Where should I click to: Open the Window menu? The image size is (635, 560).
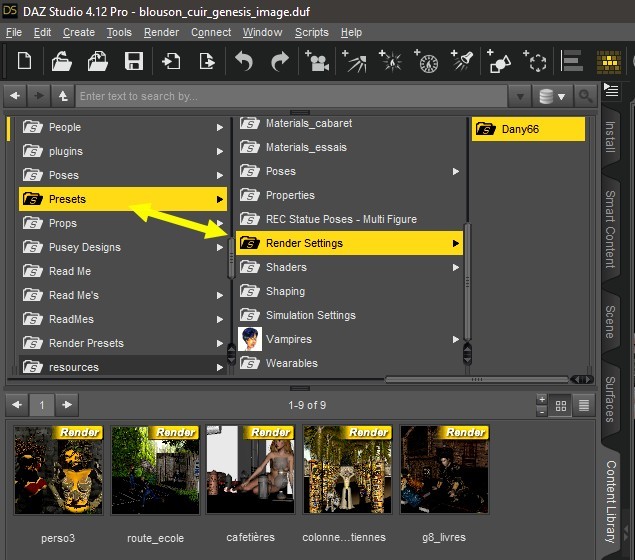click(262, 32)
